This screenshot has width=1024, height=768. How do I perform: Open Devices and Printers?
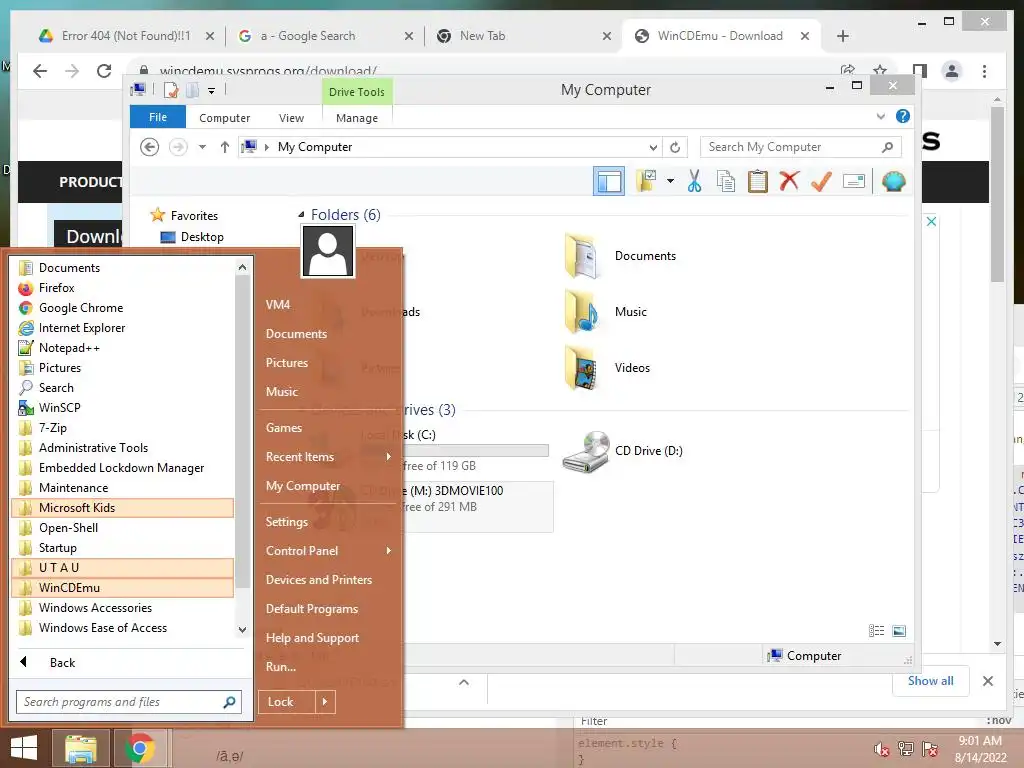coord(329,580)
